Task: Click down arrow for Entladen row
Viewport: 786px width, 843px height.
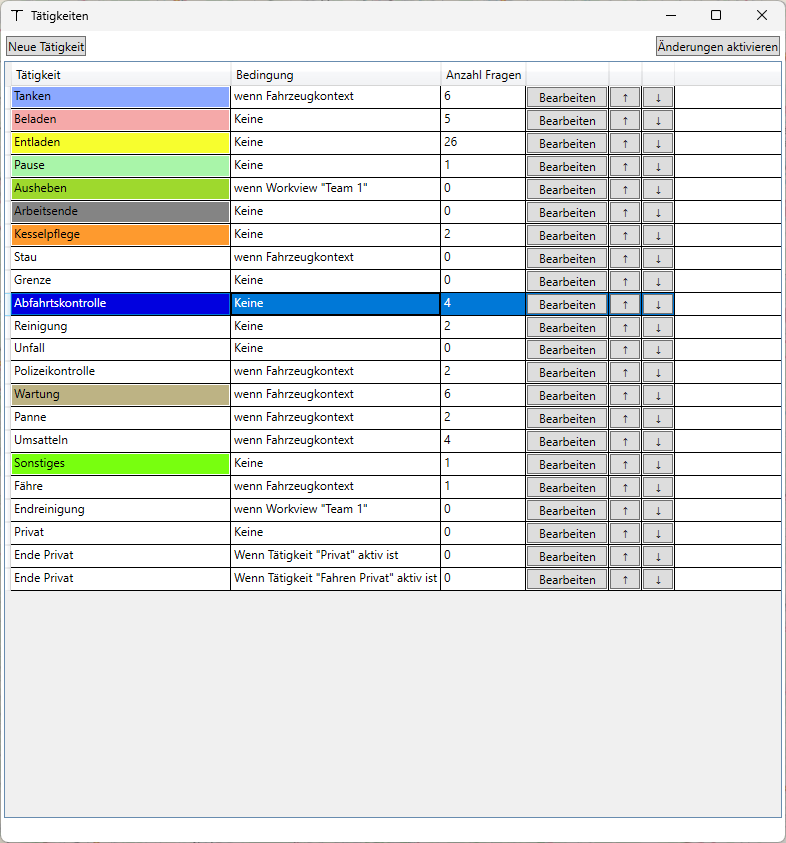Action: pos(658,144)
